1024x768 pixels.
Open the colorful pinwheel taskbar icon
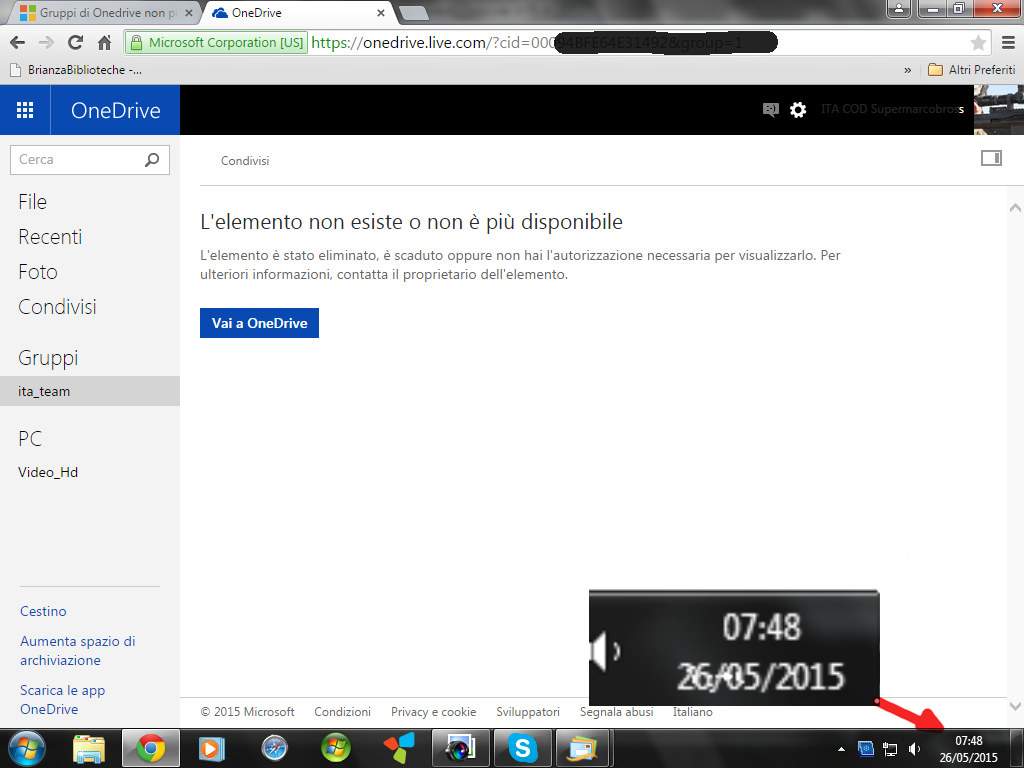(398, 748)
